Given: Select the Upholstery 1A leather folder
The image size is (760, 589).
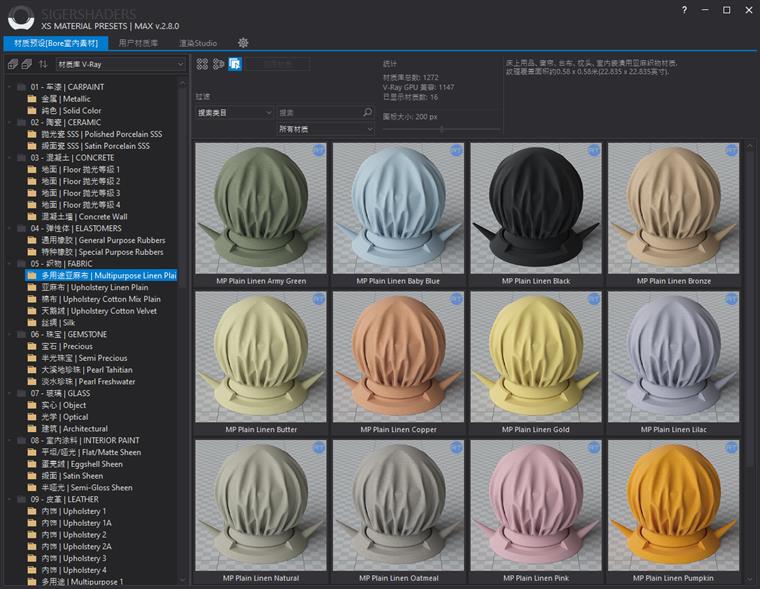Looking at the screenshot, I should coord(76,523).
